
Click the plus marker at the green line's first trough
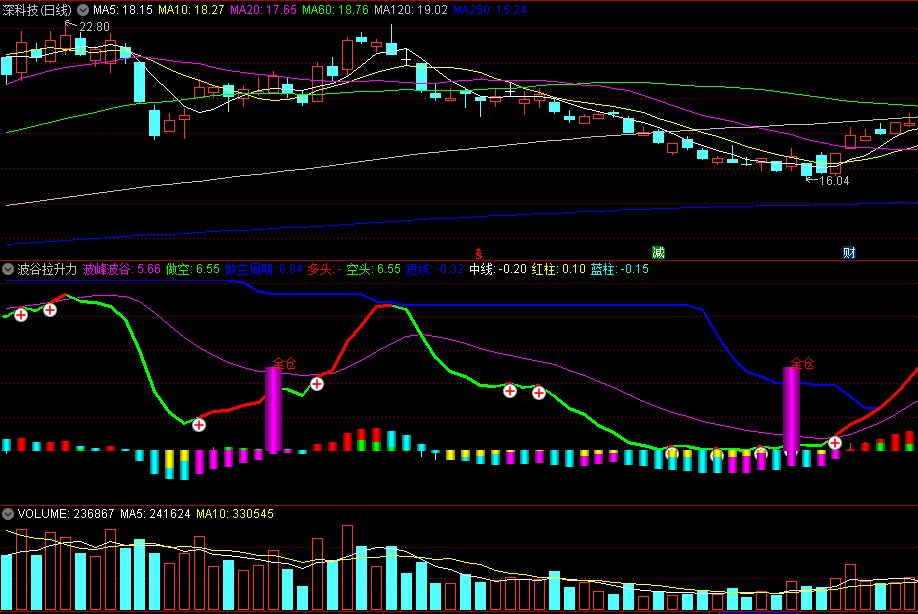click(199, 425)
